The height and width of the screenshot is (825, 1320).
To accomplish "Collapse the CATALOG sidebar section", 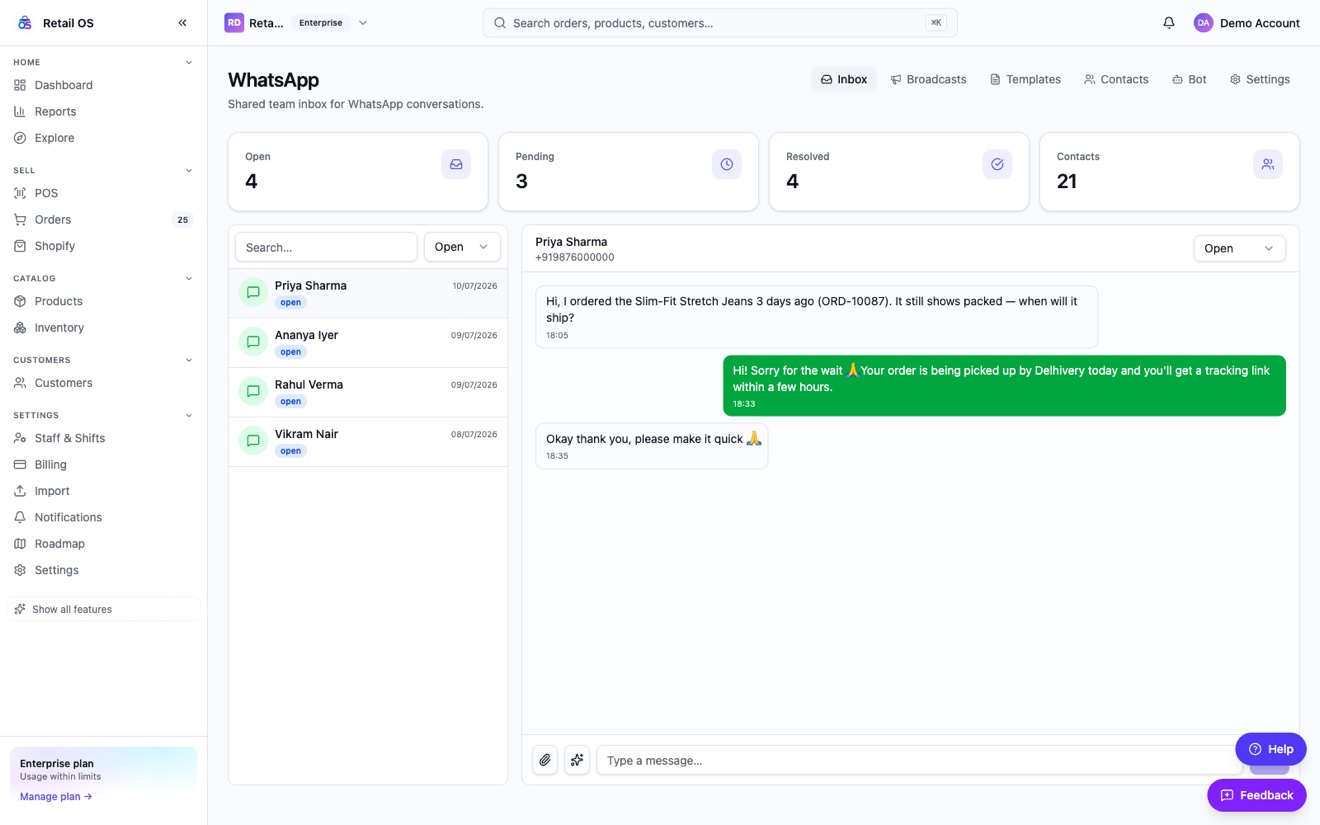I will [x=189, y=278].
